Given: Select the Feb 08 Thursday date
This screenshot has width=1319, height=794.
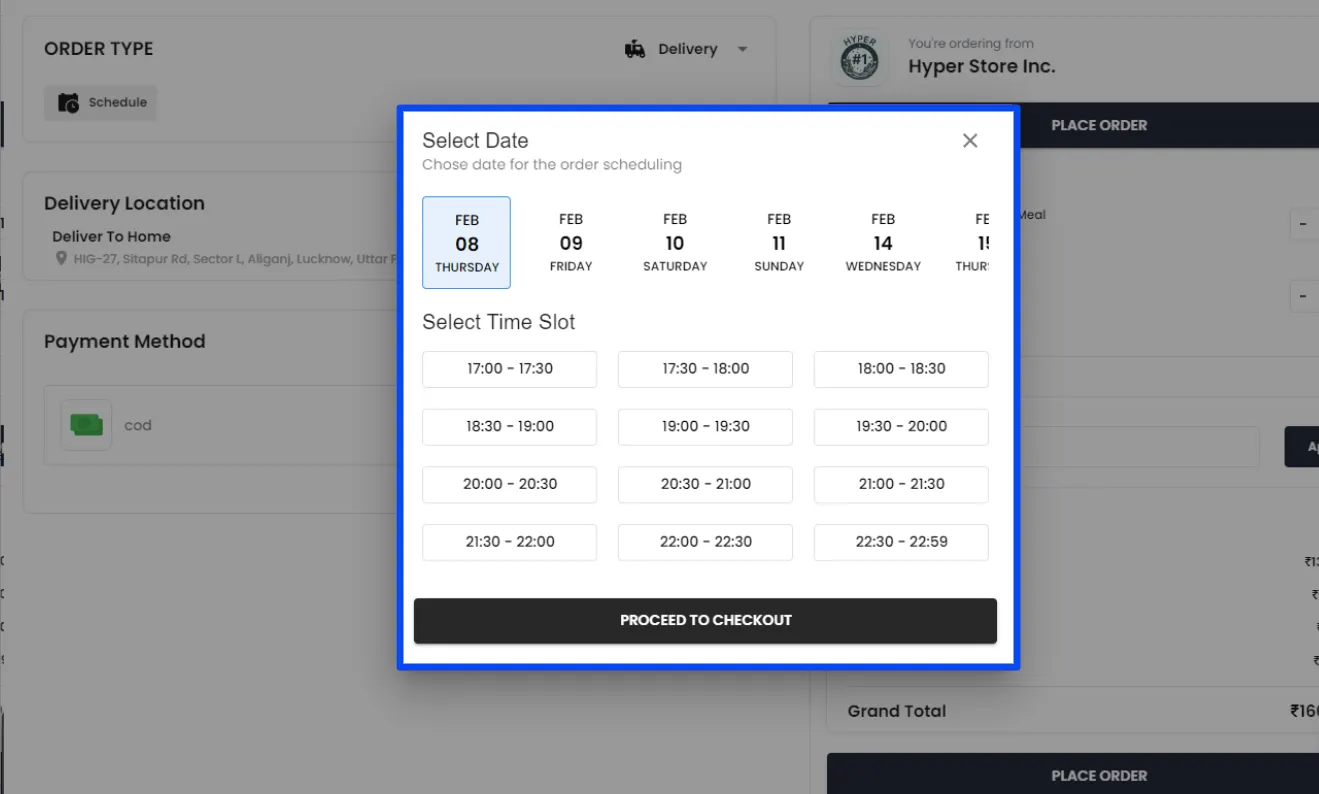Looking at the screenshot, I should pos(466,243).
